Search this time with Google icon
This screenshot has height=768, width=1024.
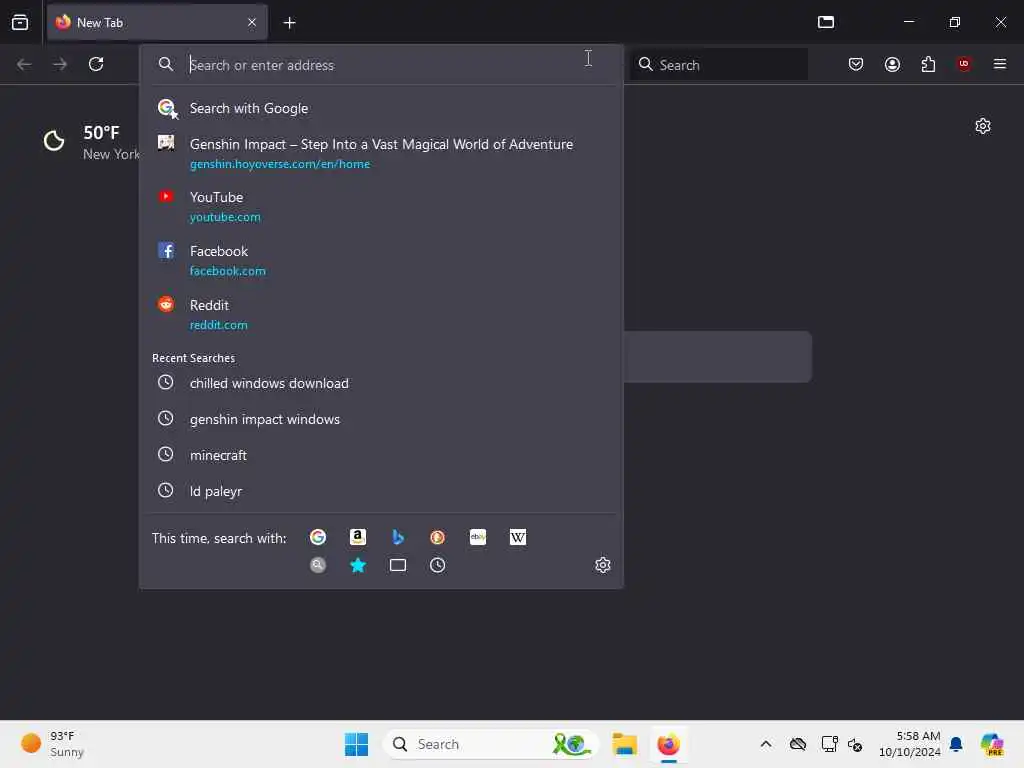coord(318,537)
